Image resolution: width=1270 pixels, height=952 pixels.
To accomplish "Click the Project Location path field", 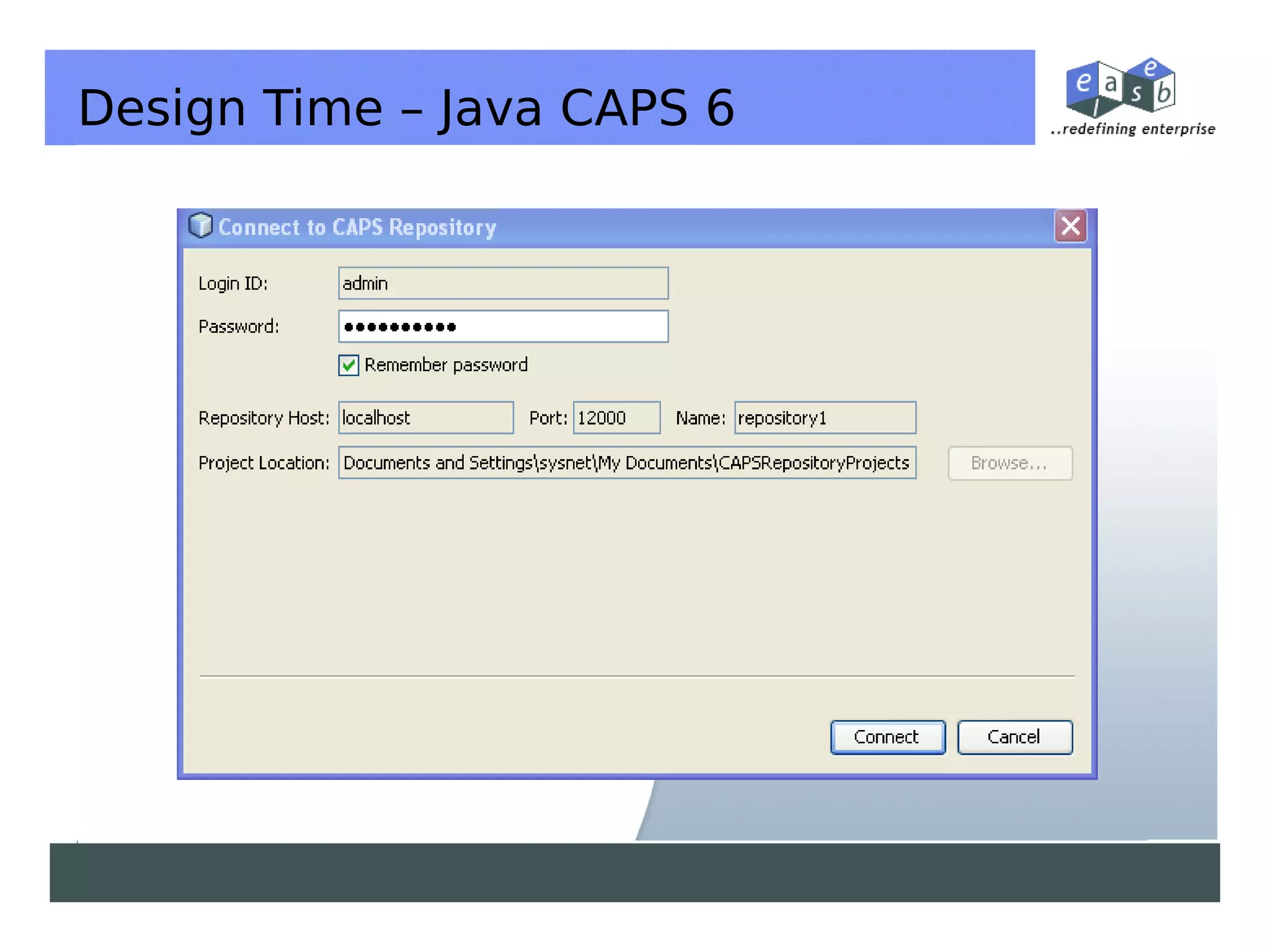I will [x=627, y=462].
